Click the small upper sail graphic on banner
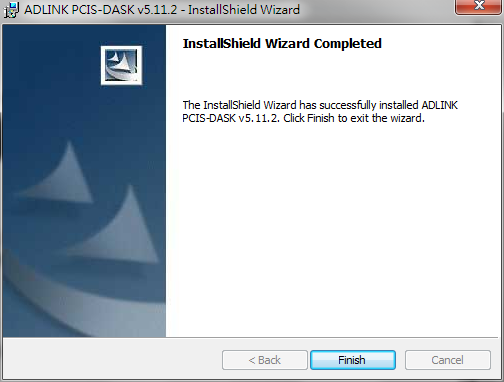Viewport: 504px width, 382px height. 62,173
